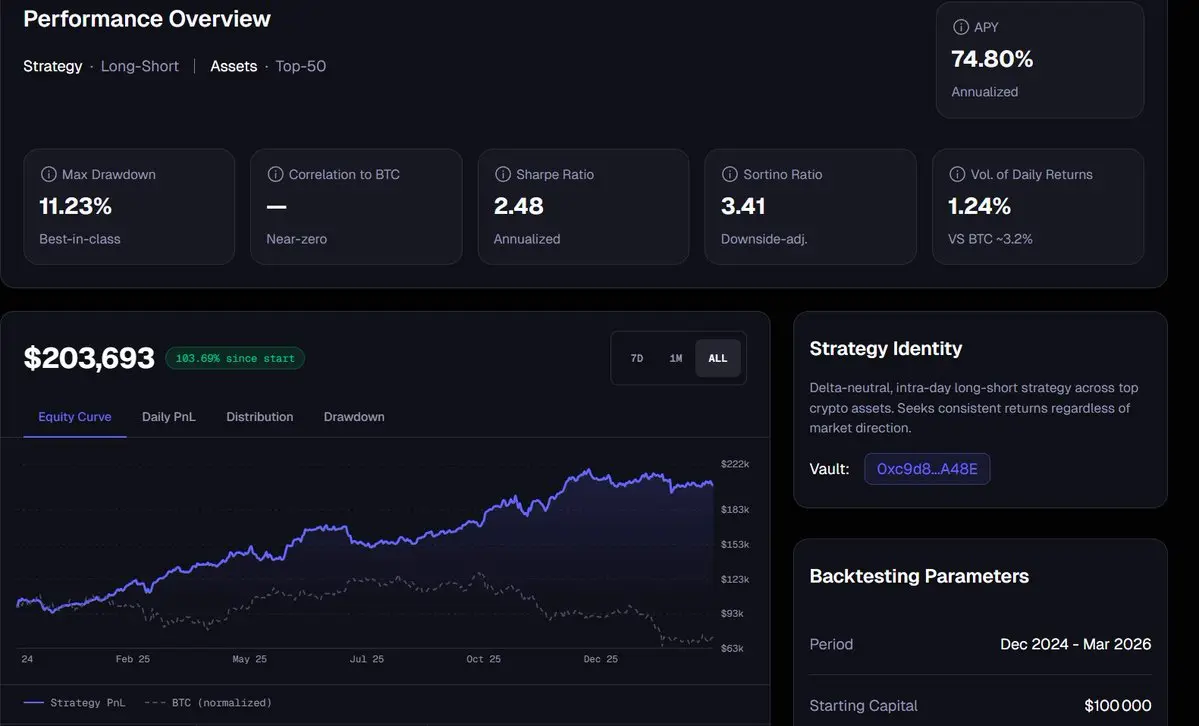The image size is (1199, 726).
Task: Click the Sharpe Ratio 2.48 card
Action: tap(583, 207)
